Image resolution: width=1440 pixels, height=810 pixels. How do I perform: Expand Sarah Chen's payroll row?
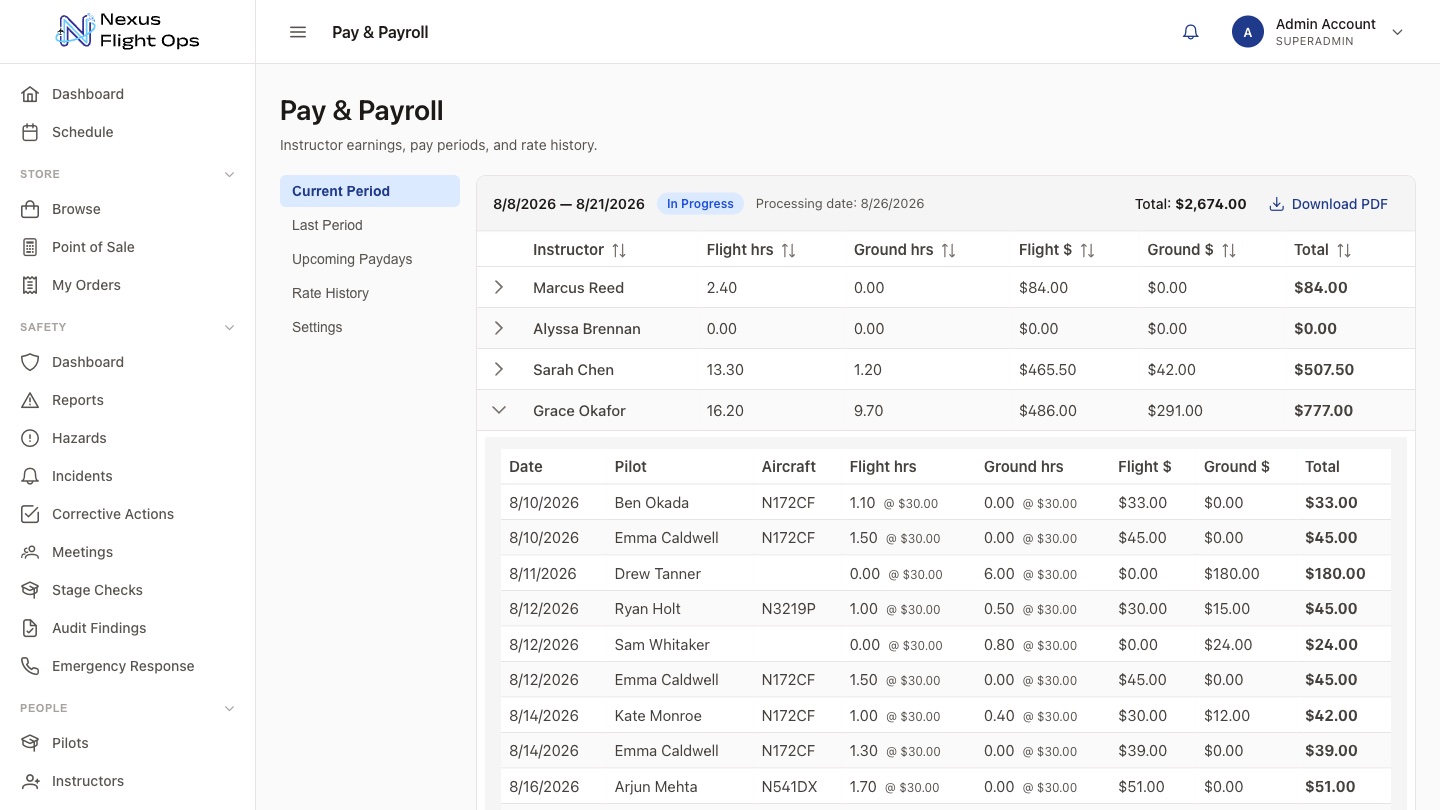499,369
